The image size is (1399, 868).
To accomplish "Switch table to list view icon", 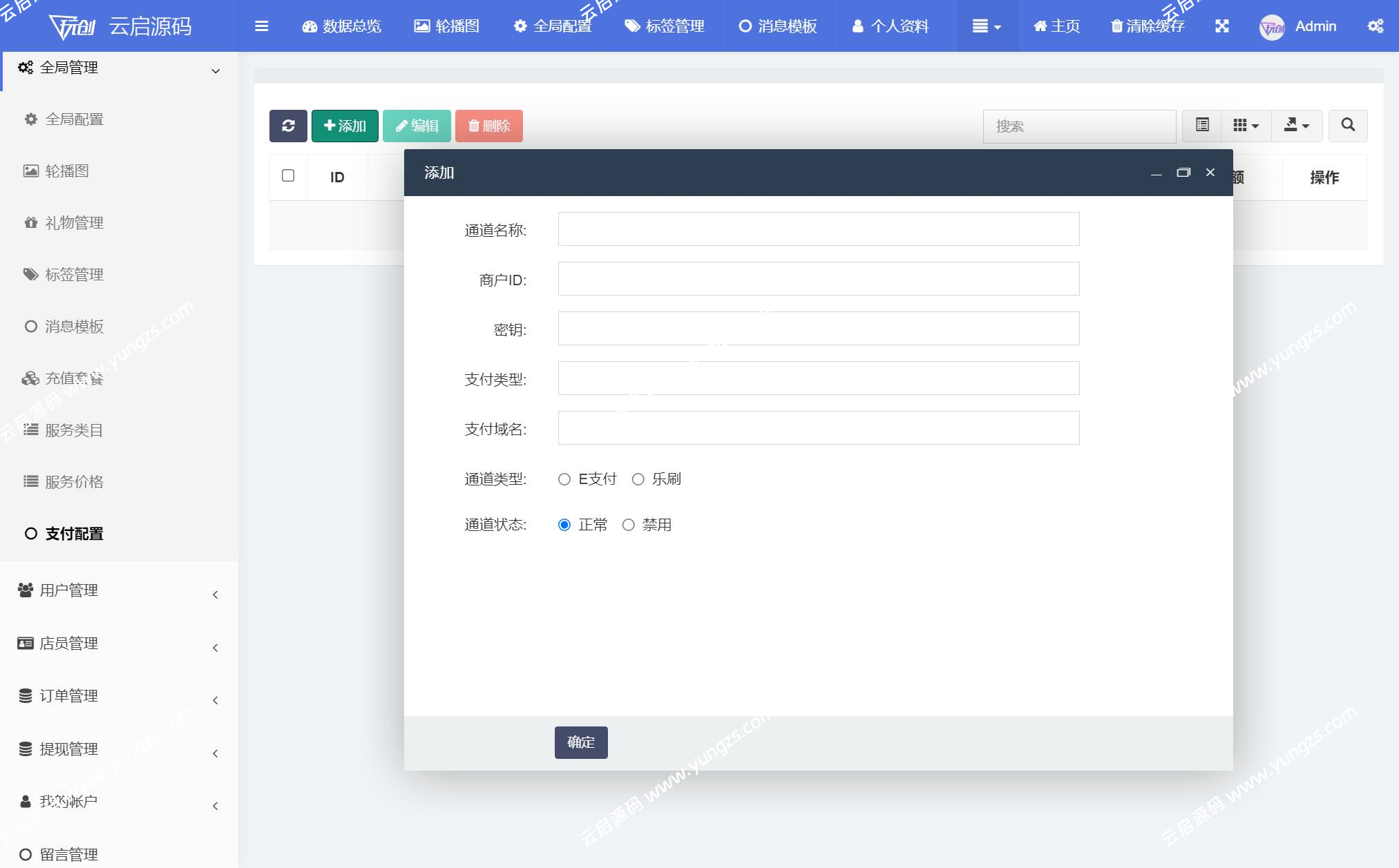I will pyautogui.click(x=1201, y=126).
